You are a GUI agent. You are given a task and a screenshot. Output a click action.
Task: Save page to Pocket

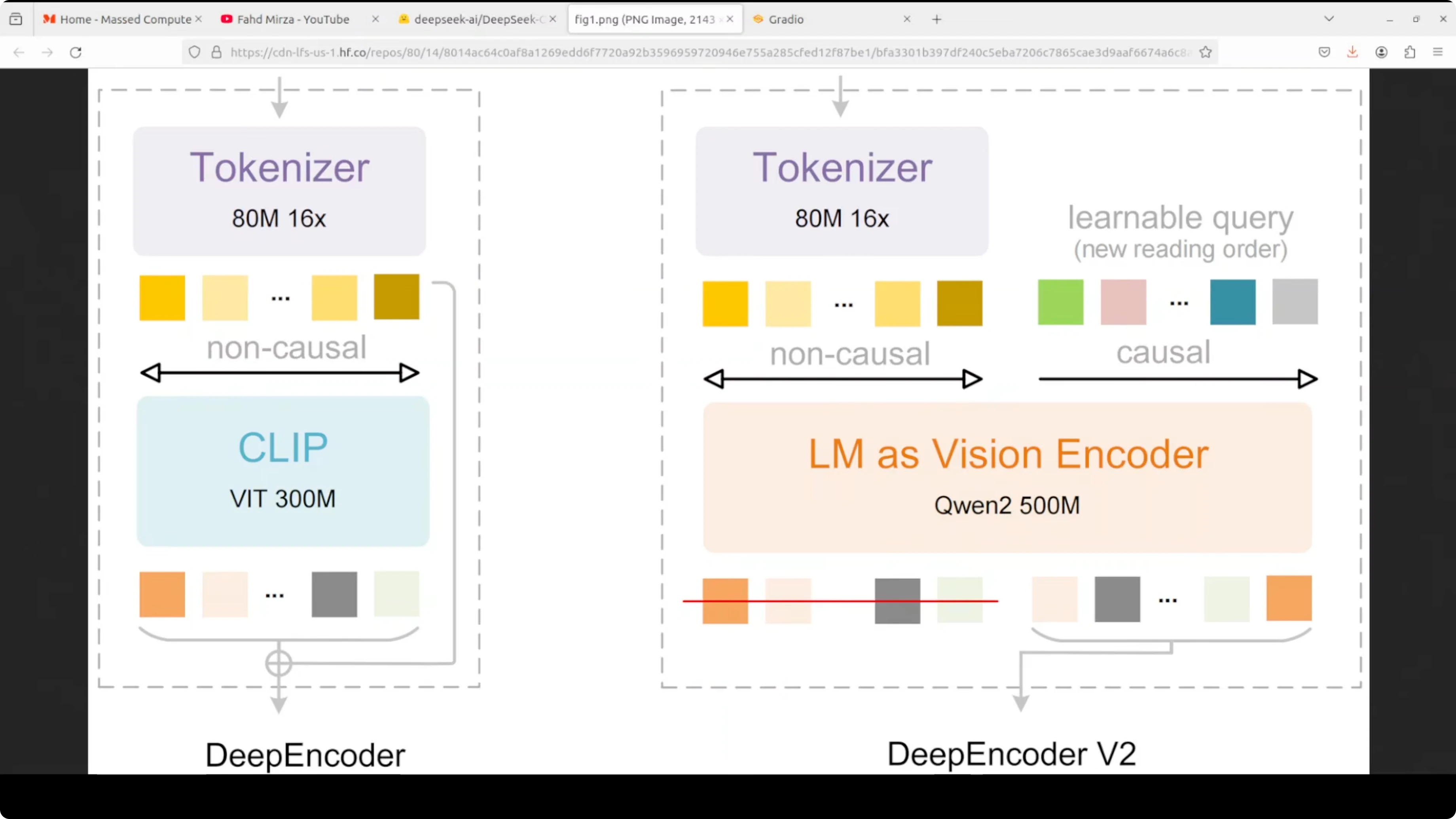[x=1324, y=53]
